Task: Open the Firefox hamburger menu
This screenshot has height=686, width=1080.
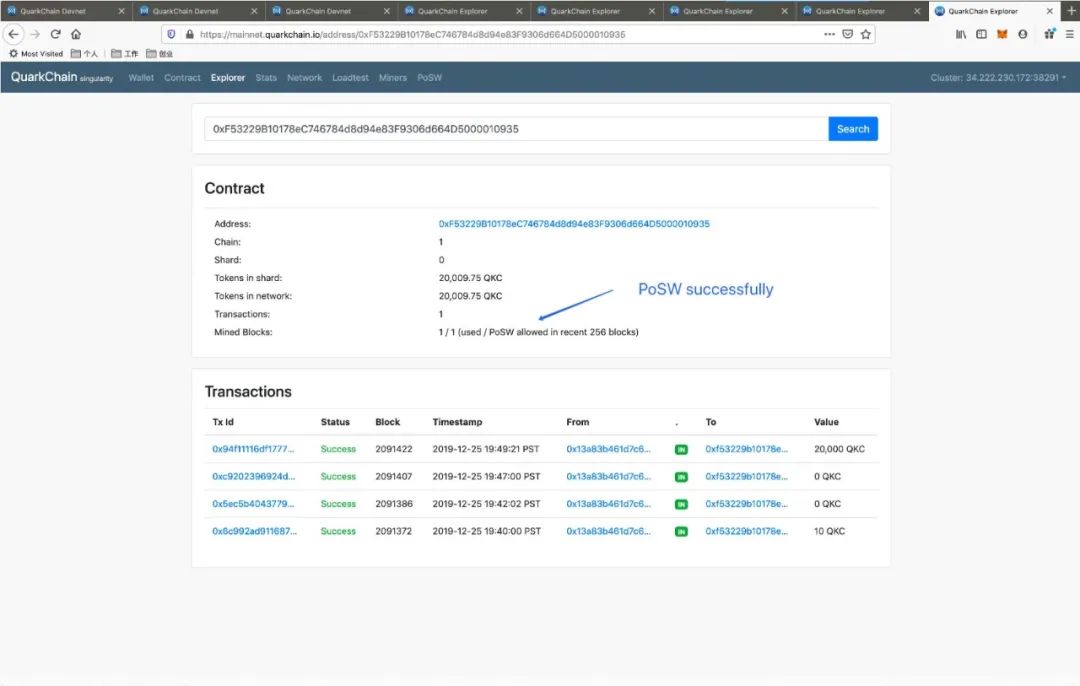Action: (x=1070, y=34)
